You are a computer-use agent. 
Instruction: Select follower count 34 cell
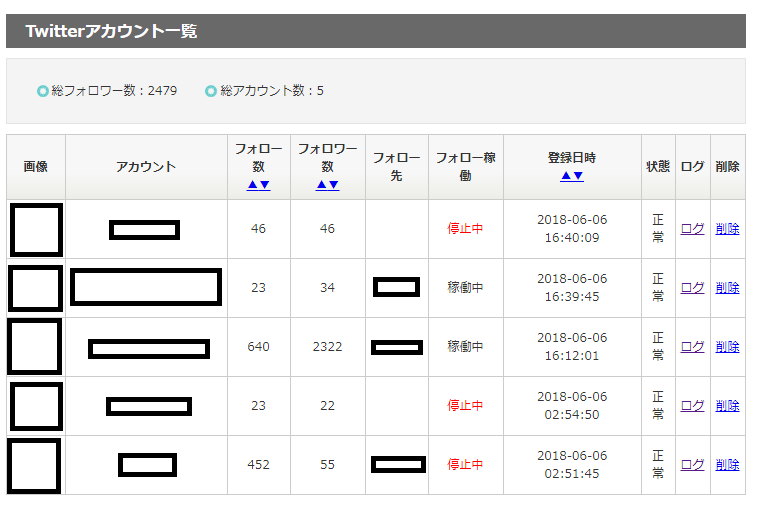click(x=327, y=288)
